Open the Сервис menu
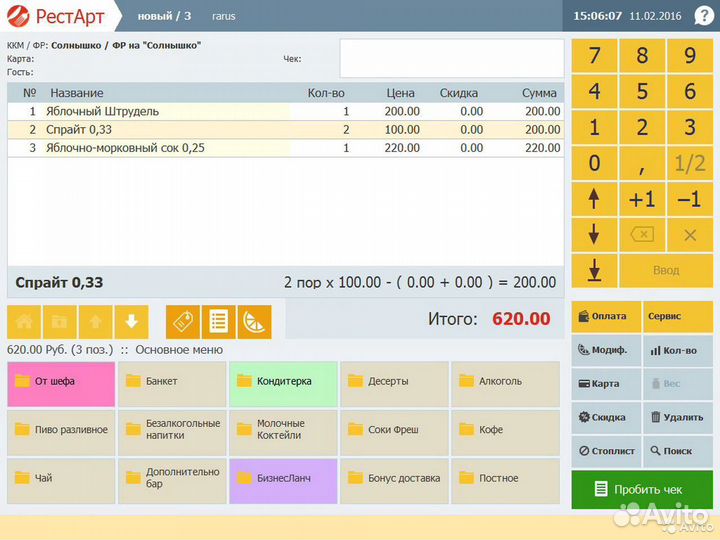720x540 pixels. [x=678, y=316]
